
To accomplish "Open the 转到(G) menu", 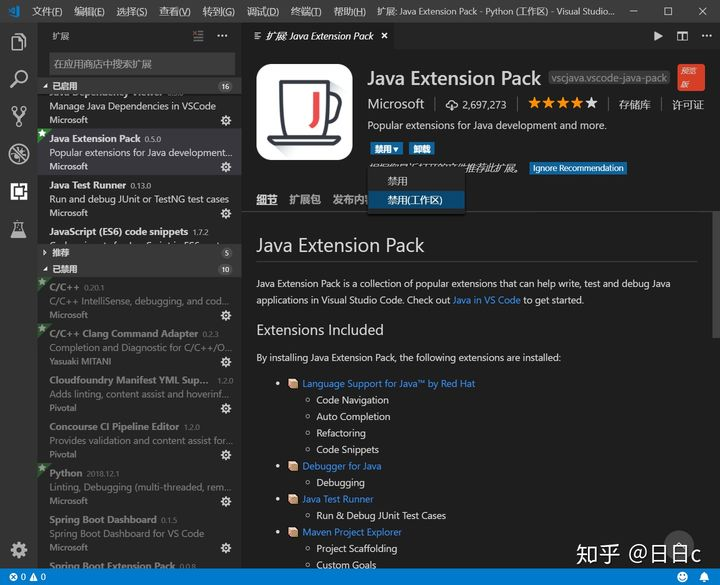I will (x=219, y=11).
